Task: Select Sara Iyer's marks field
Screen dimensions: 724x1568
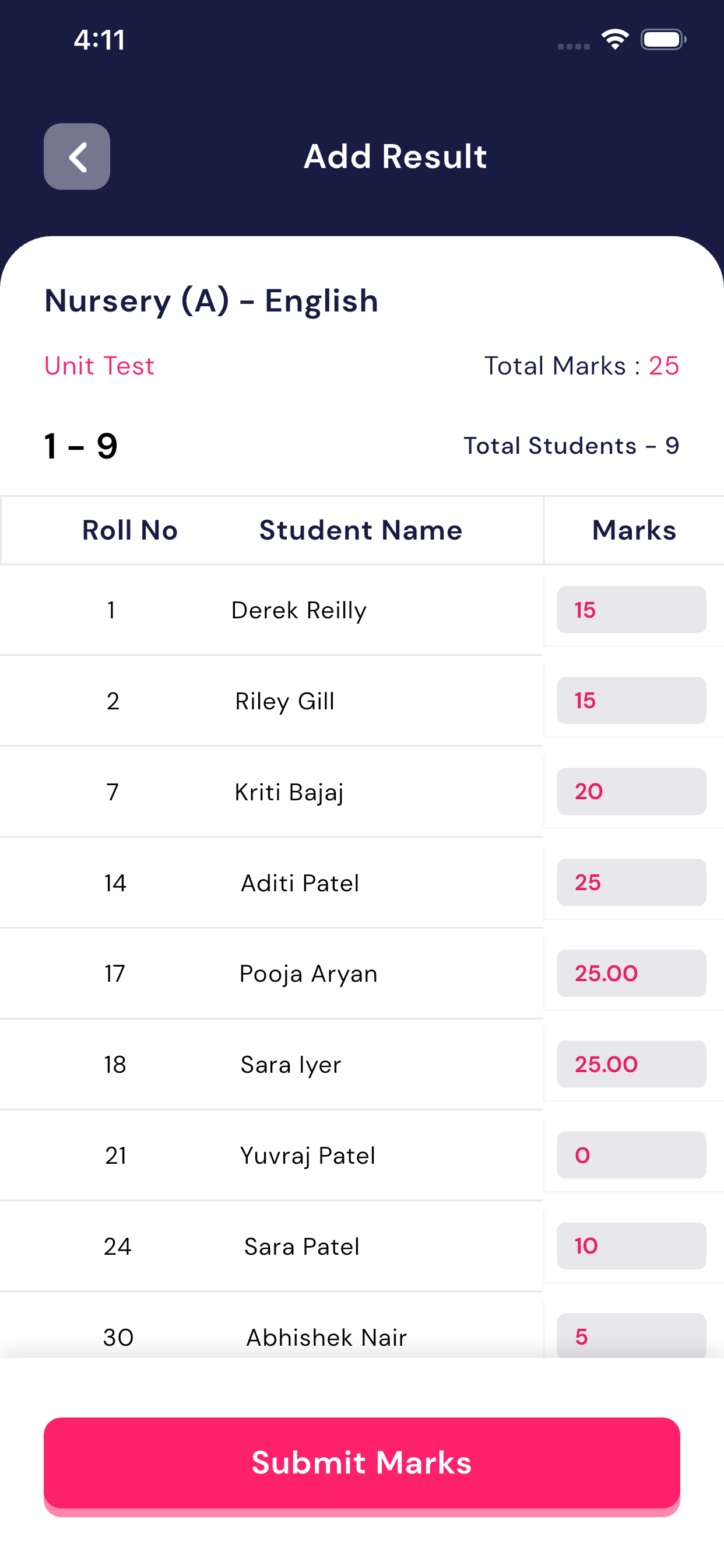Action: pos(631,1064)
